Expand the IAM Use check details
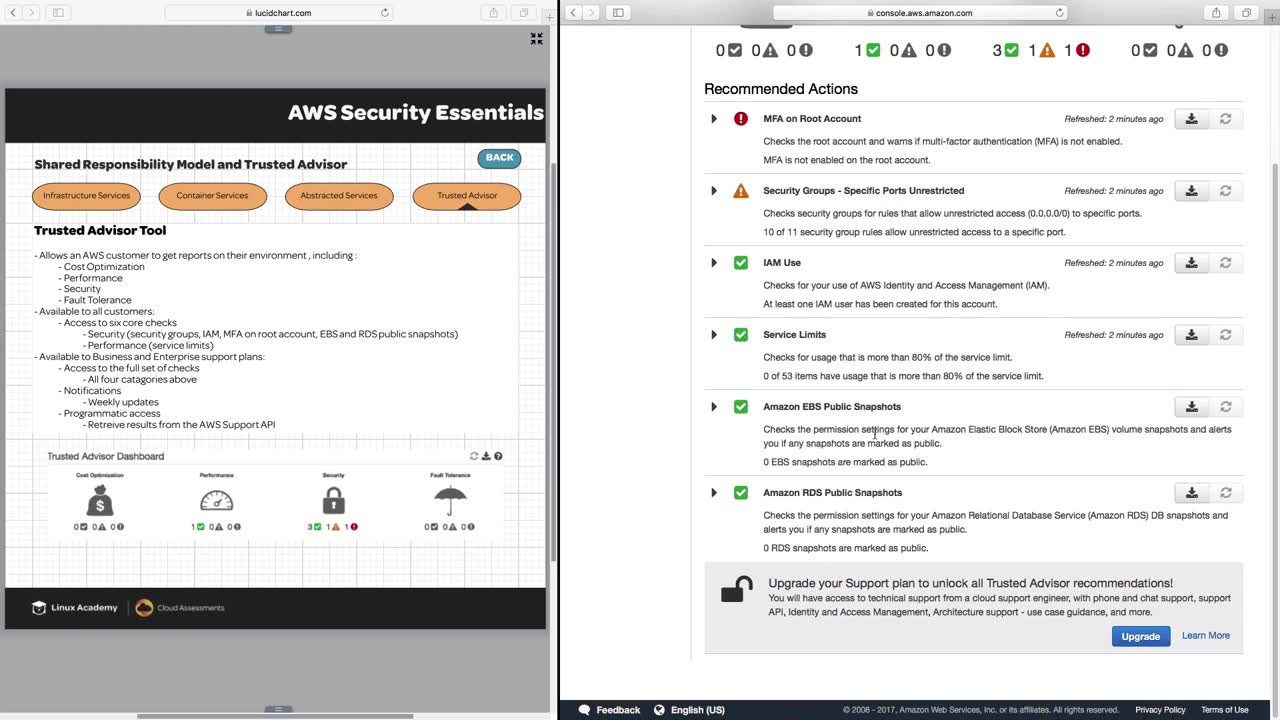The width and height of the screenshot is (1280, 720). (714, 263)
